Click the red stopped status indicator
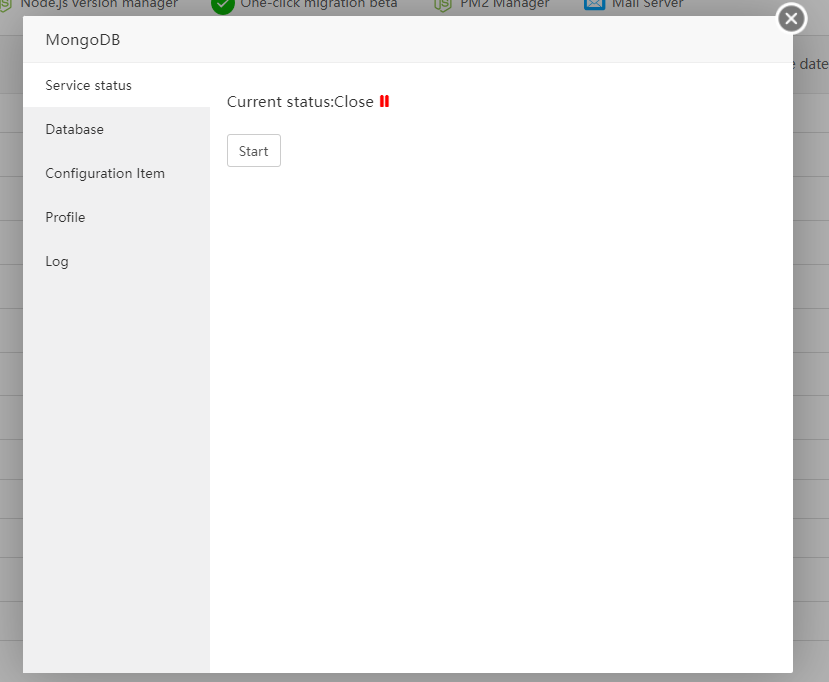This screenshot has height=682, width=829. click(384, 102)
